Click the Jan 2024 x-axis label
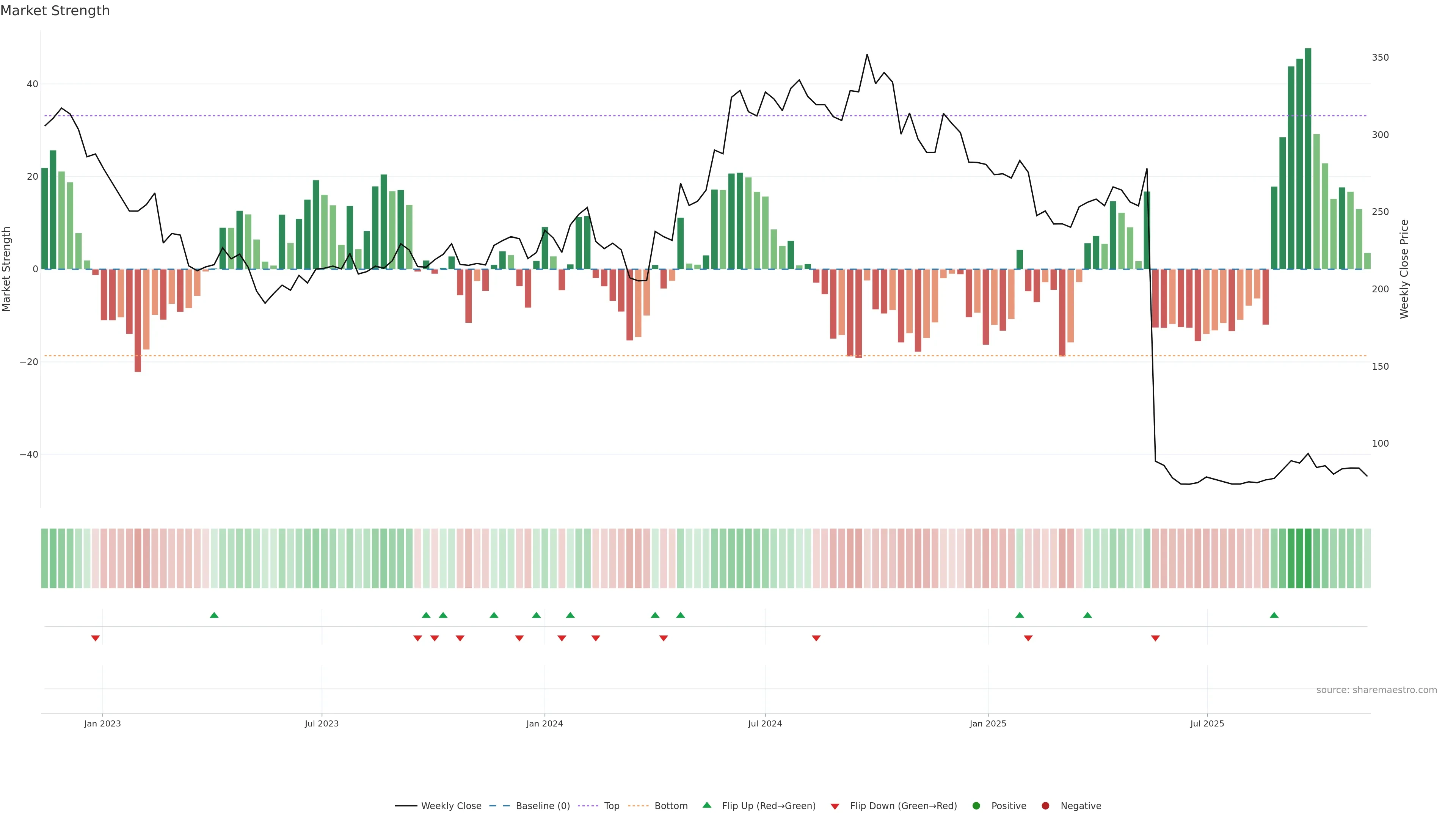 544,723
